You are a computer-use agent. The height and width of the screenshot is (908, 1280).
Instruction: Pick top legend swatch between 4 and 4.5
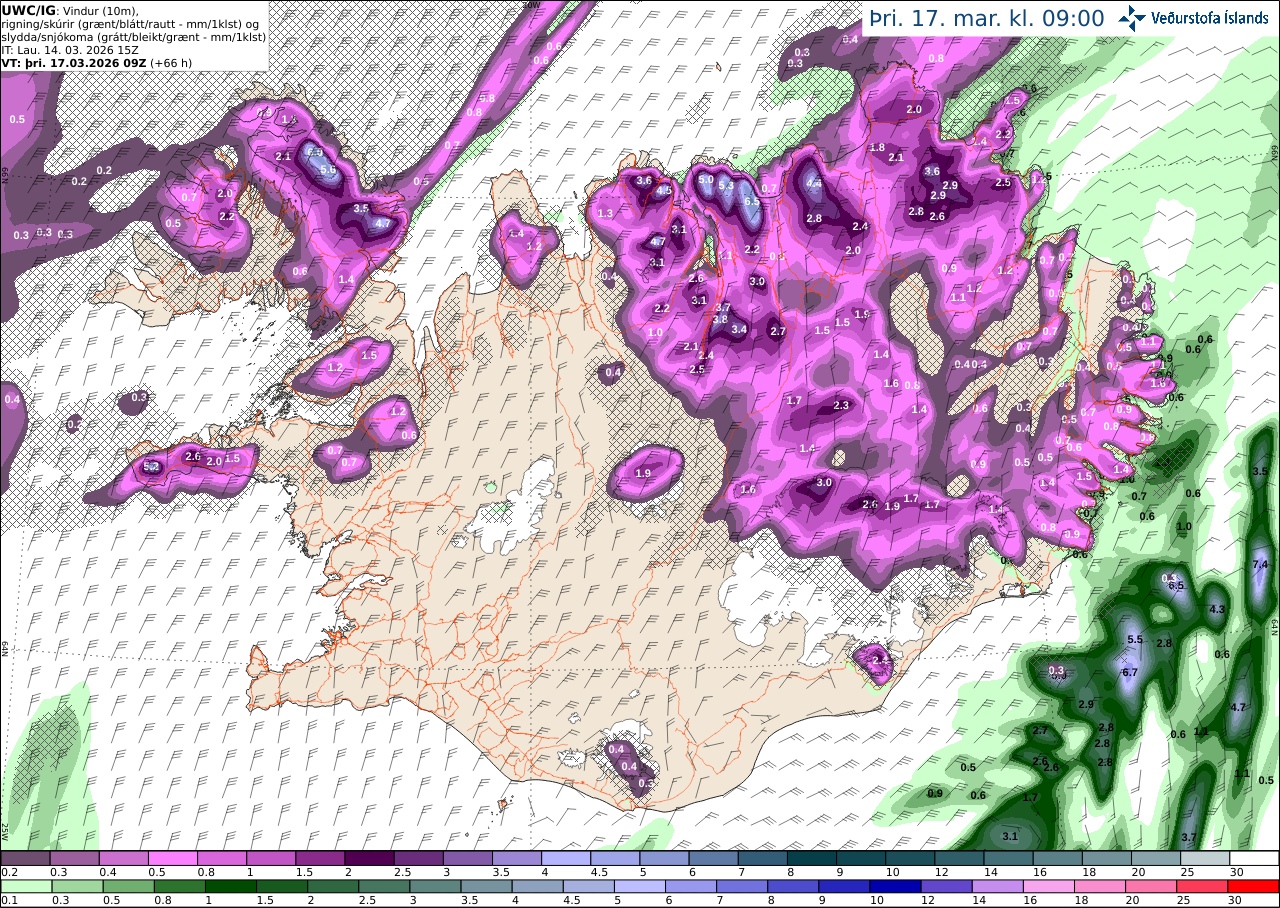tap(566, 858)
